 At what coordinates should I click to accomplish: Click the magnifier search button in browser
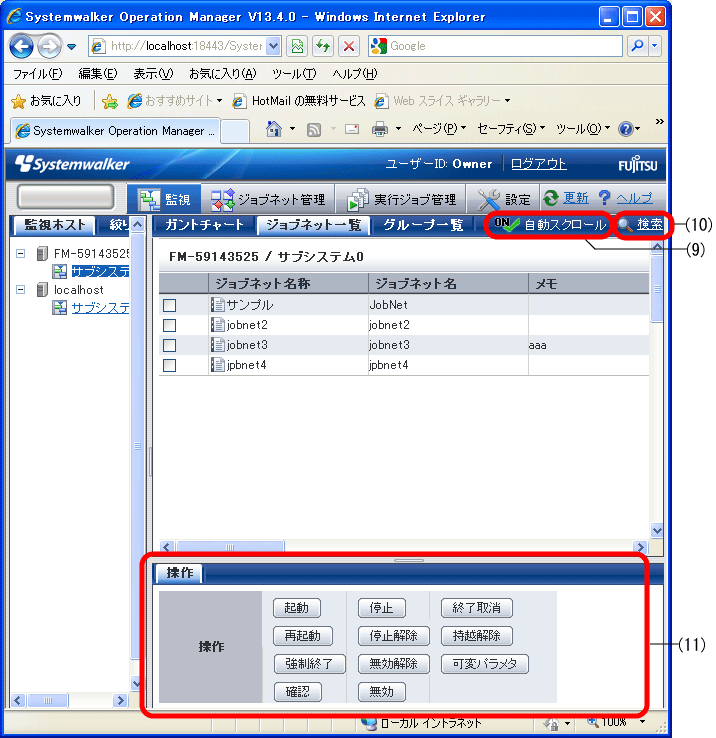click(637, 46)
